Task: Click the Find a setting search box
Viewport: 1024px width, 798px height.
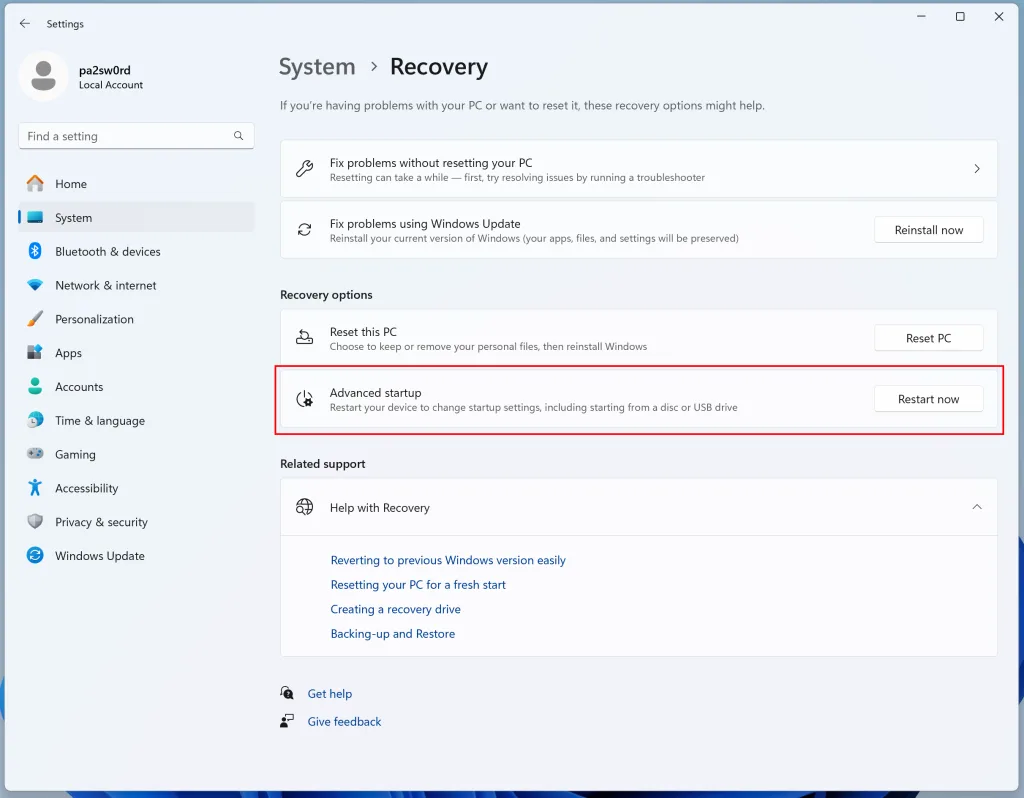Action: (125, 136)
